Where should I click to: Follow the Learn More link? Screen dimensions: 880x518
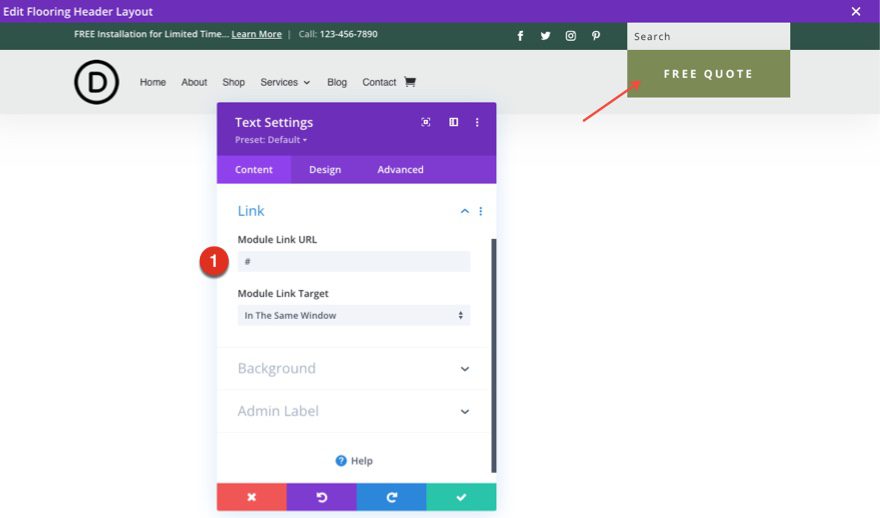tap(256, 34)
